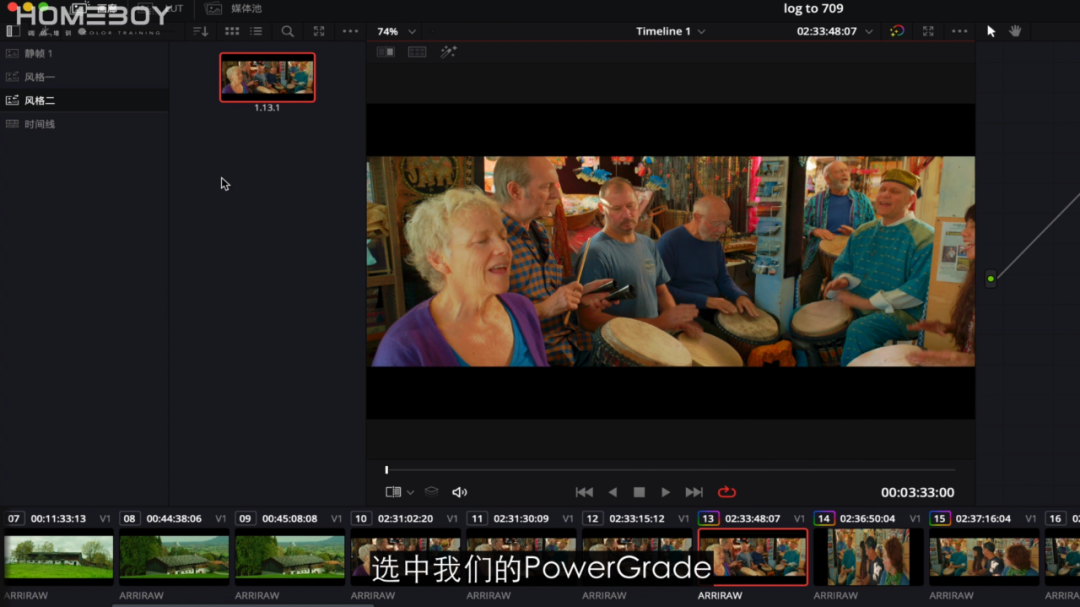Switch gallery to thumbnail grid view

[232, 31]
